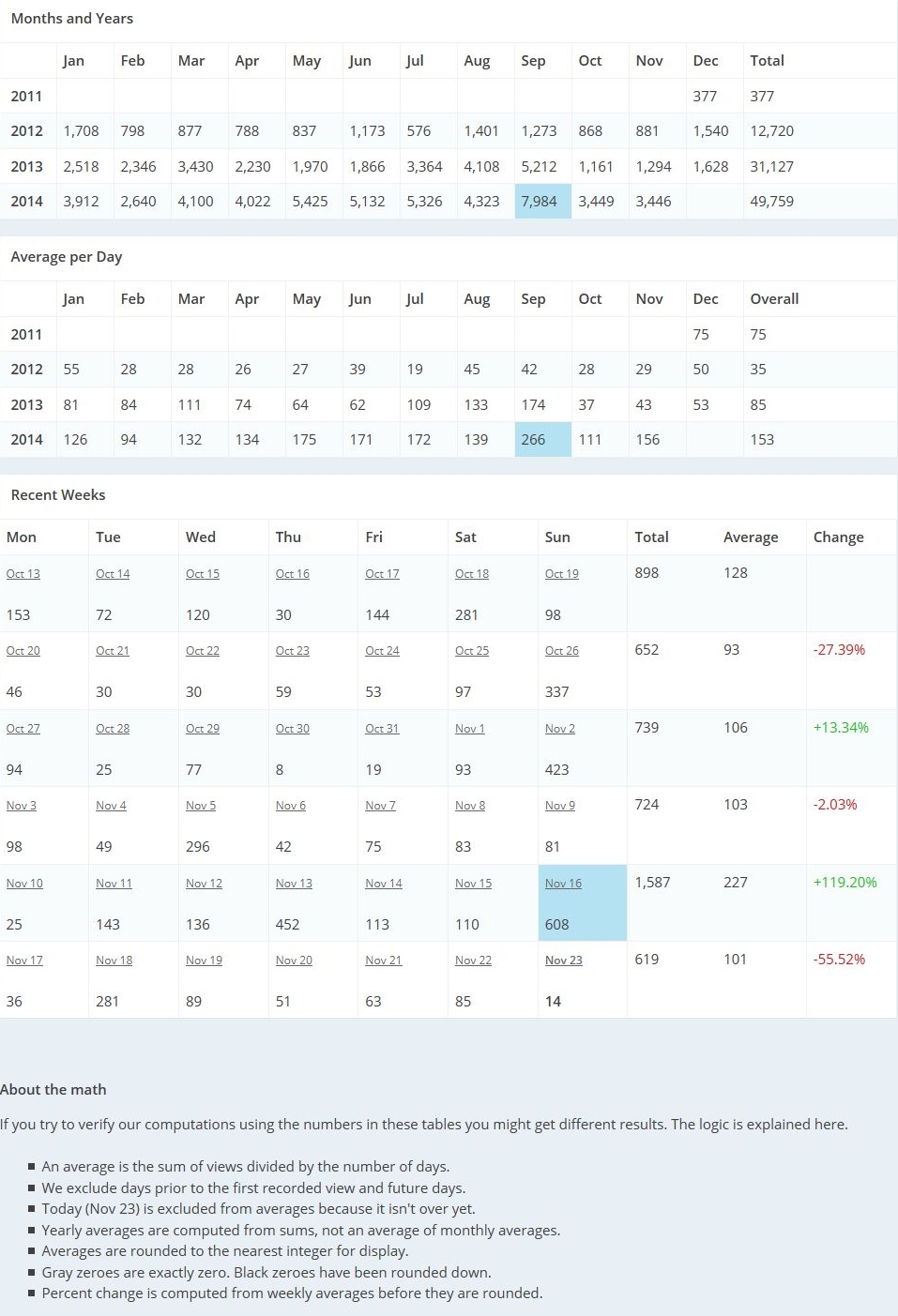Open the Nov 1 date link
This screenshot has width=898, height=1316.
pos(469,729)
